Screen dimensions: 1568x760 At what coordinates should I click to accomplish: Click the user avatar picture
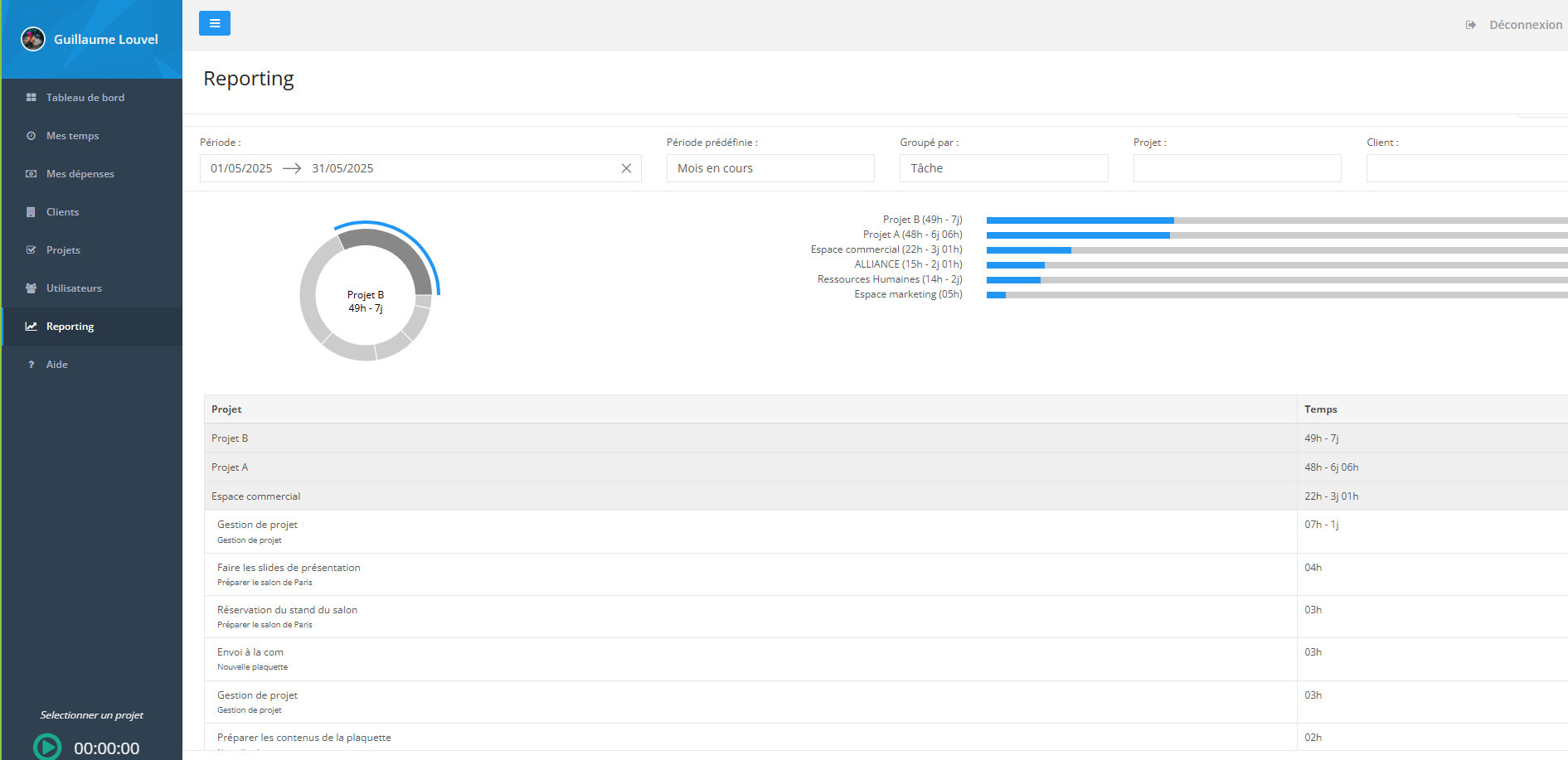[33, 39]
